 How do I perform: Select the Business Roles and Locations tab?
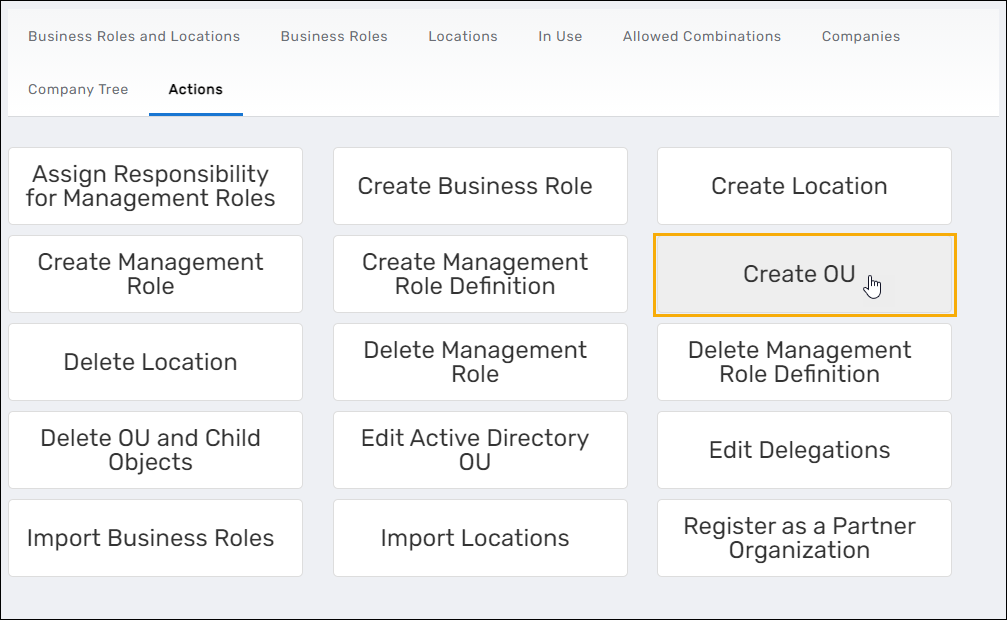click(x=133, y=36)
